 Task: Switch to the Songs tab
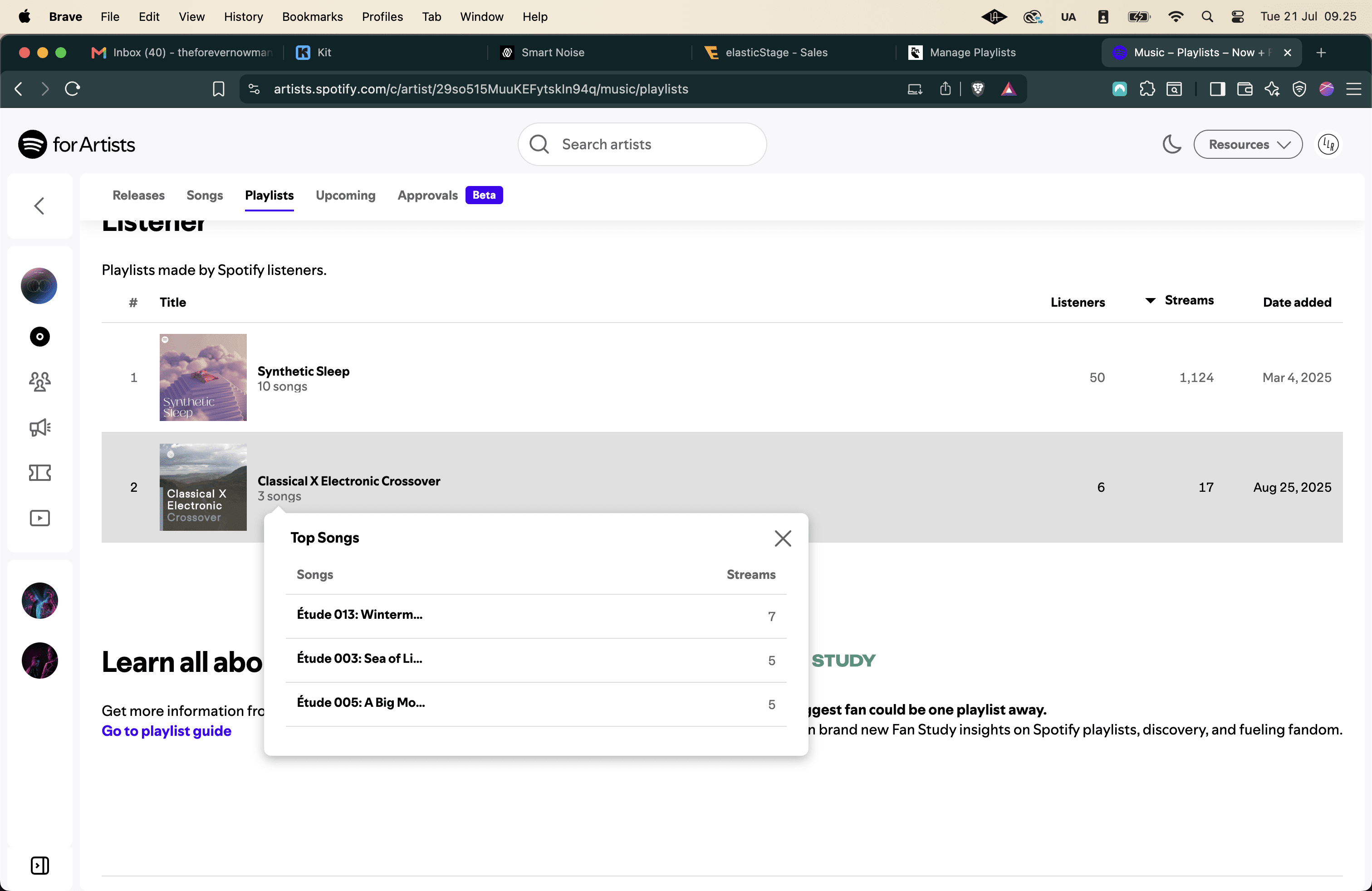coord(205,195)
